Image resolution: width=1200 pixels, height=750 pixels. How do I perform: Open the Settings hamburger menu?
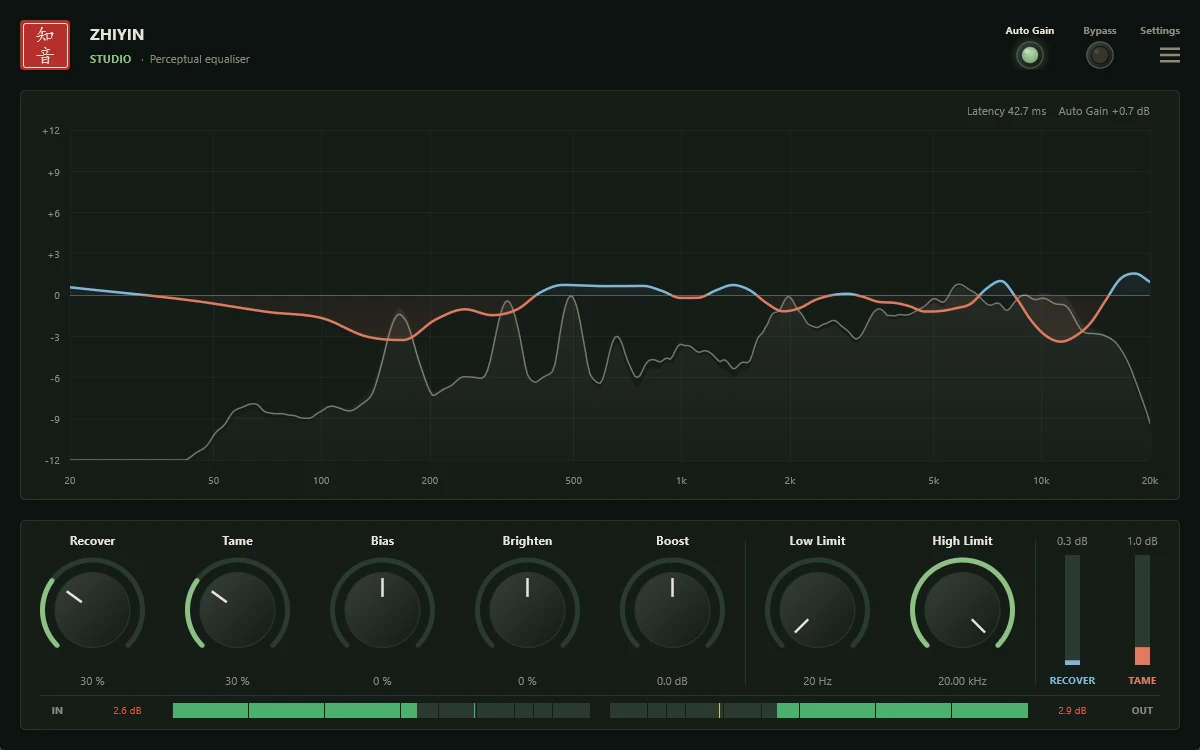point(1170,55)
